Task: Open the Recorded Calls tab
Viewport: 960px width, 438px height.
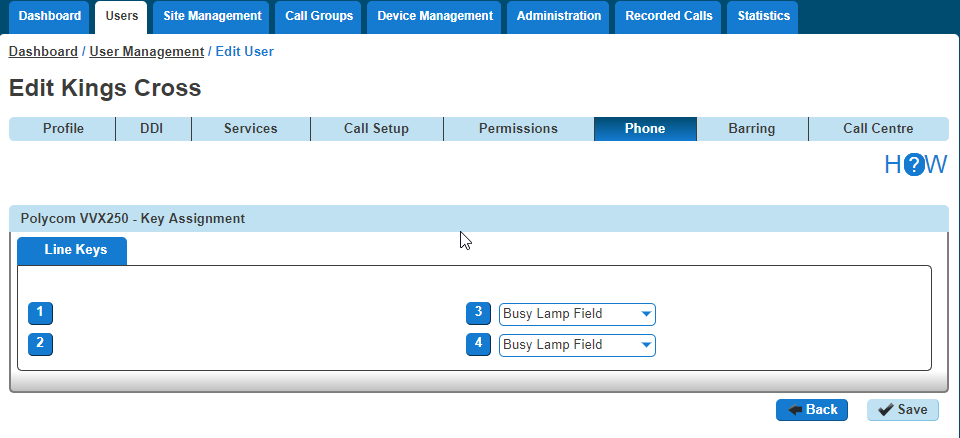Action: coord(669,17)
